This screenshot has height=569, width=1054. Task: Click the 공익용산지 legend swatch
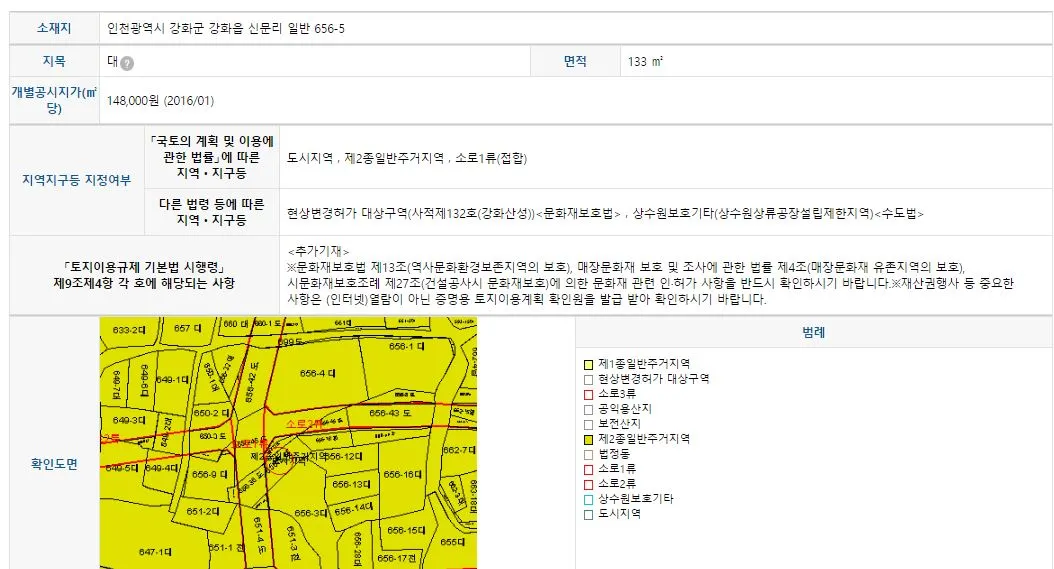(x=588, y=410)
